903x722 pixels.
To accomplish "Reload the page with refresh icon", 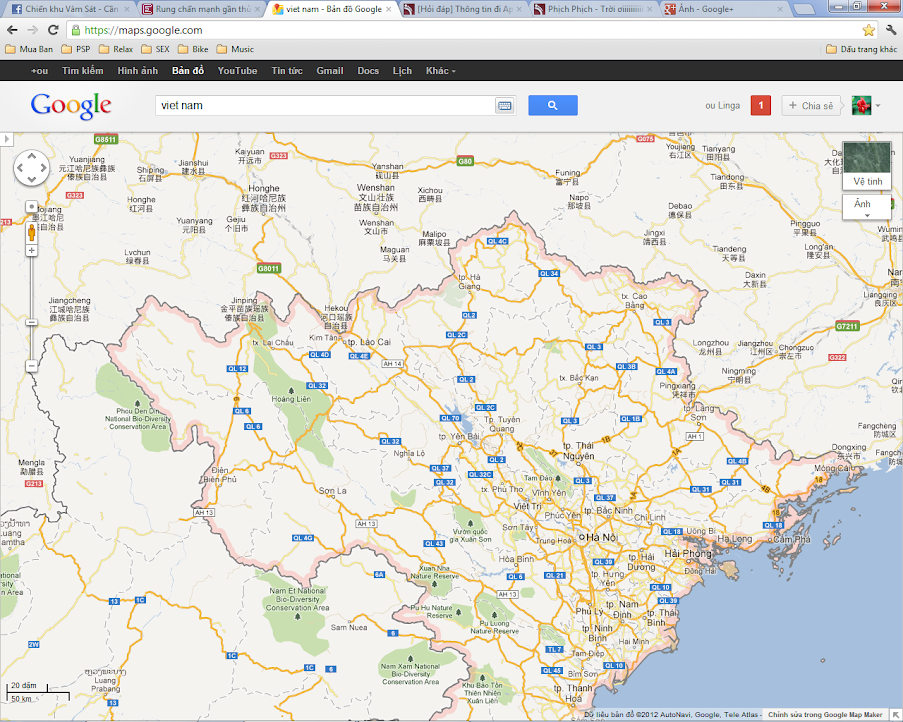I will [x=53, y=30].
